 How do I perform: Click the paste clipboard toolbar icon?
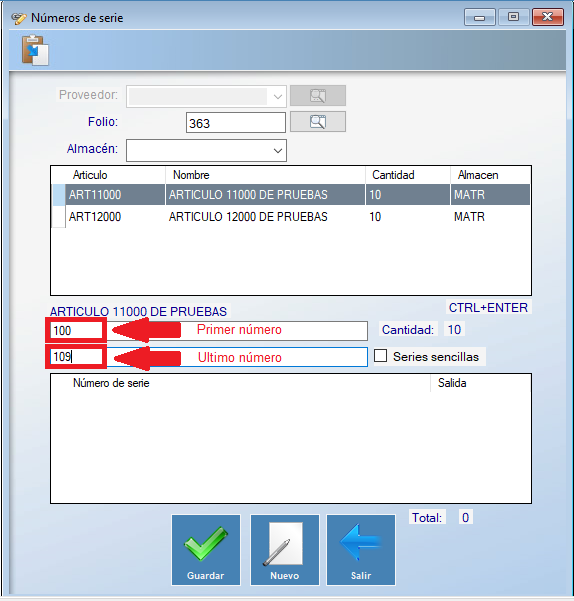[x=35, y=50]
